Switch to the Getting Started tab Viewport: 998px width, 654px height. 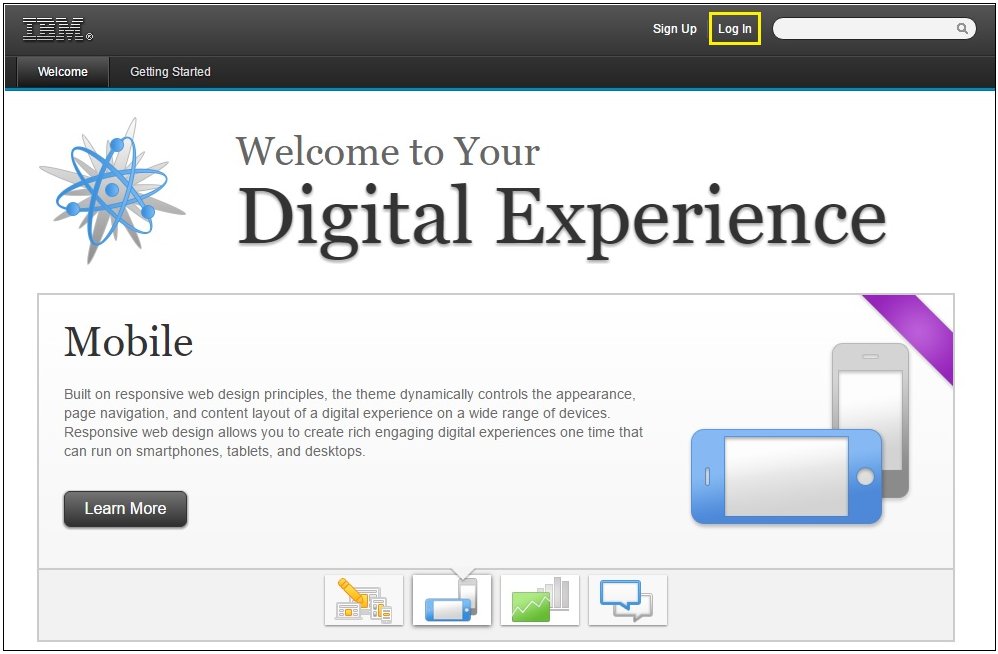click(170, 72)
